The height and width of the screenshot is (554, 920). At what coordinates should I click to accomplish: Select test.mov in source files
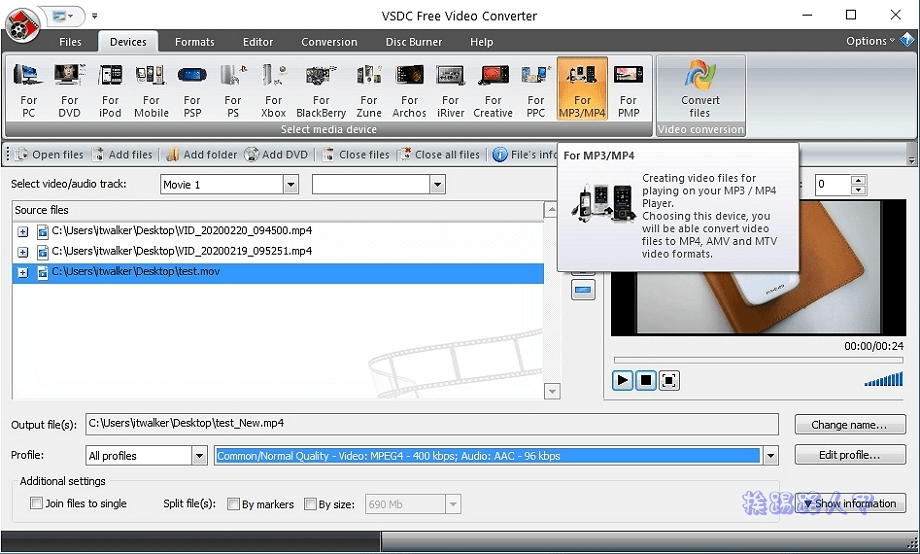278,272
